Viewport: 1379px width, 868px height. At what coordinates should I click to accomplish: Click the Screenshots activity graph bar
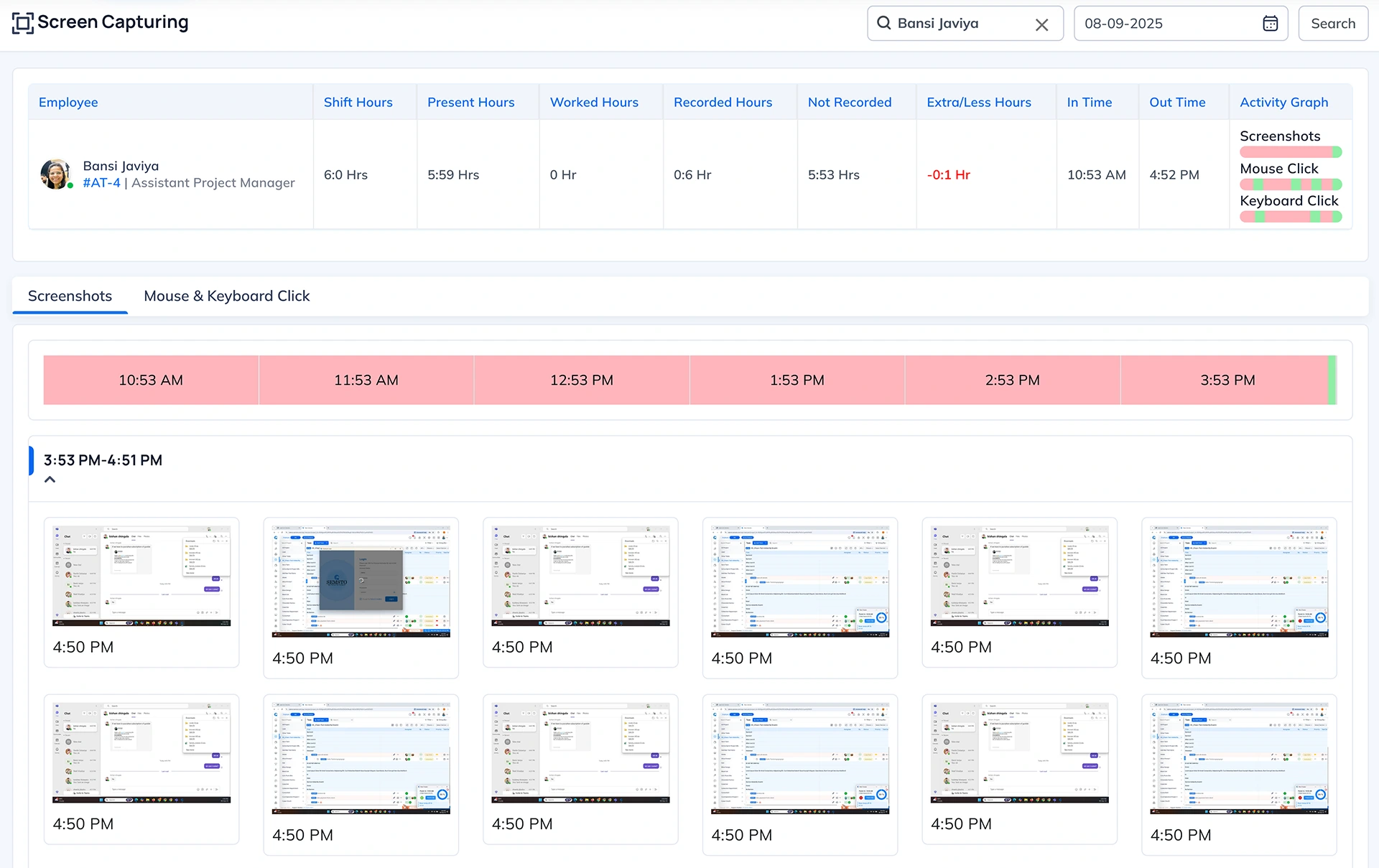point(1290,152)
